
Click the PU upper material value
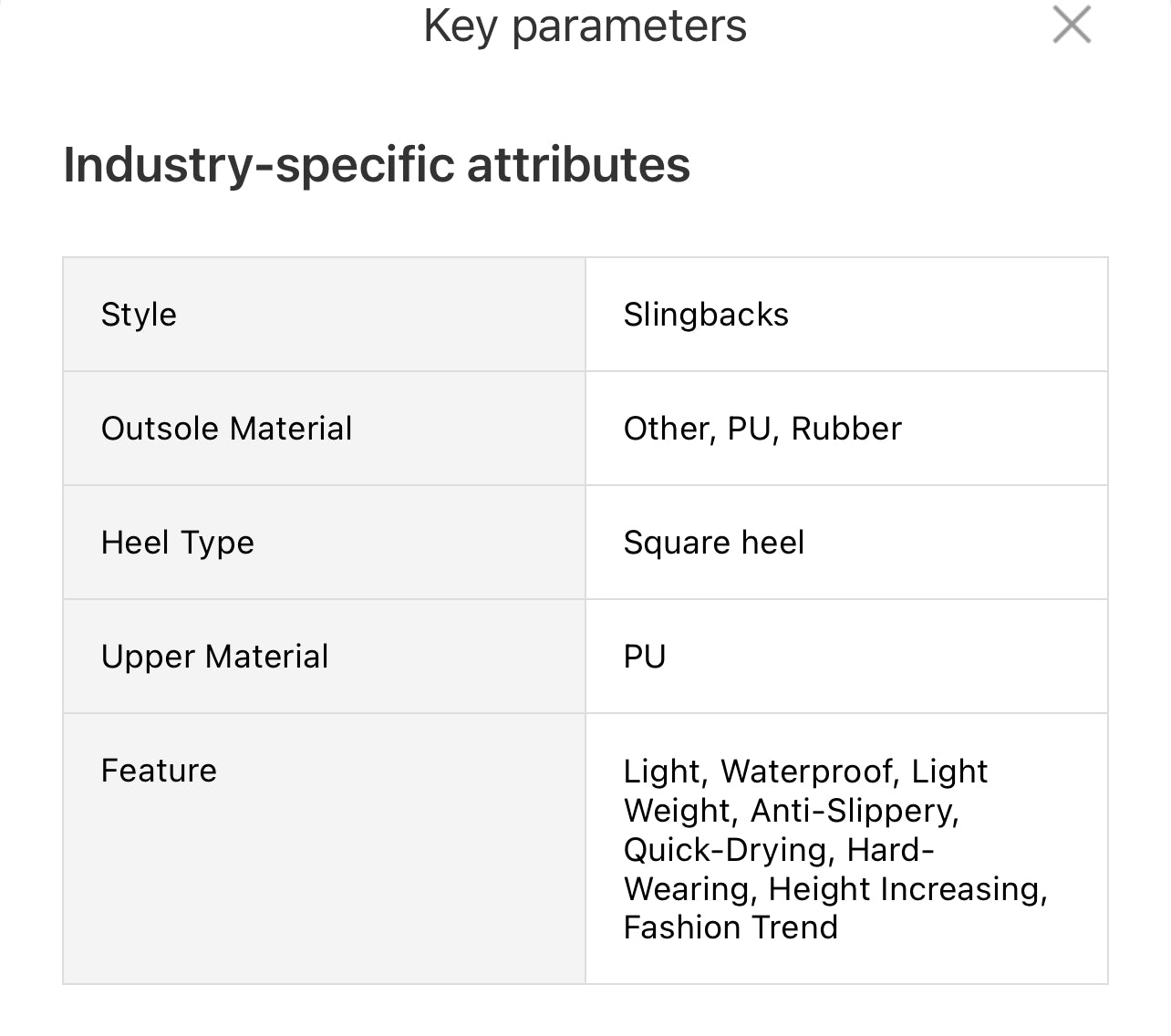click(x=645, y=657)
